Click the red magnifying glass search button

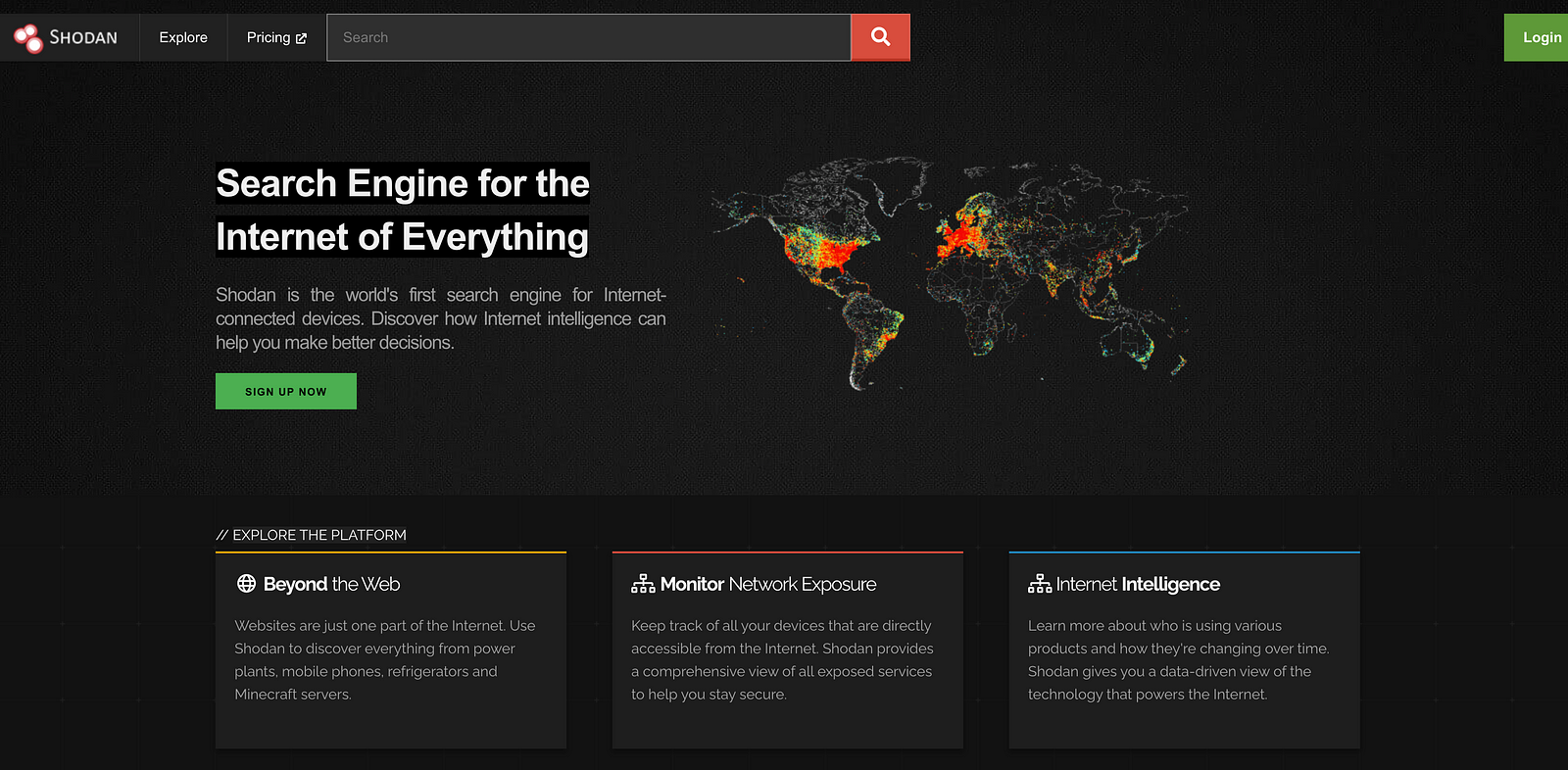click(880, 37)
